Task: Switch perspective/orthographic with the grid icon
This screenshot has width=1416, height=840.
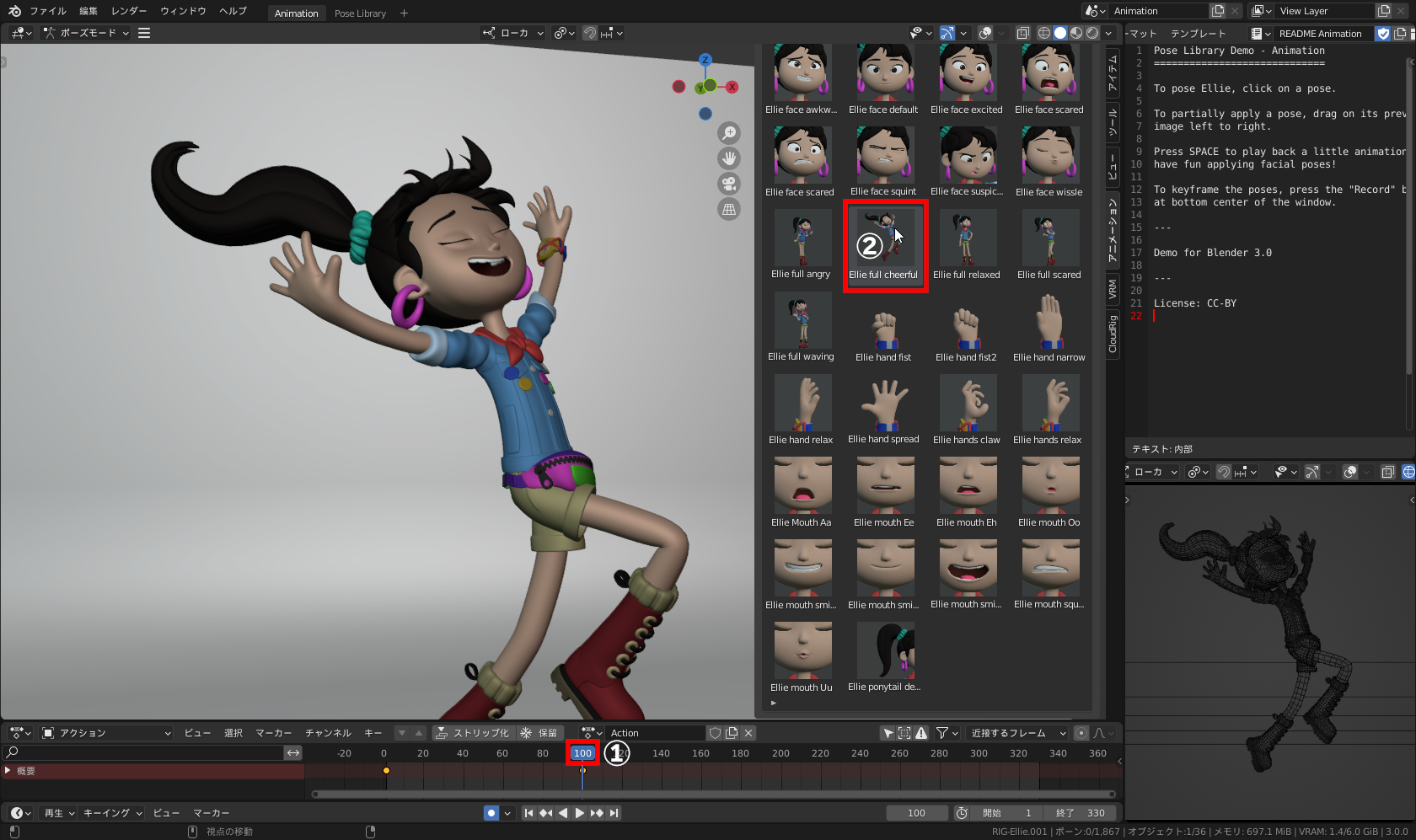Action: coord(729,209)
